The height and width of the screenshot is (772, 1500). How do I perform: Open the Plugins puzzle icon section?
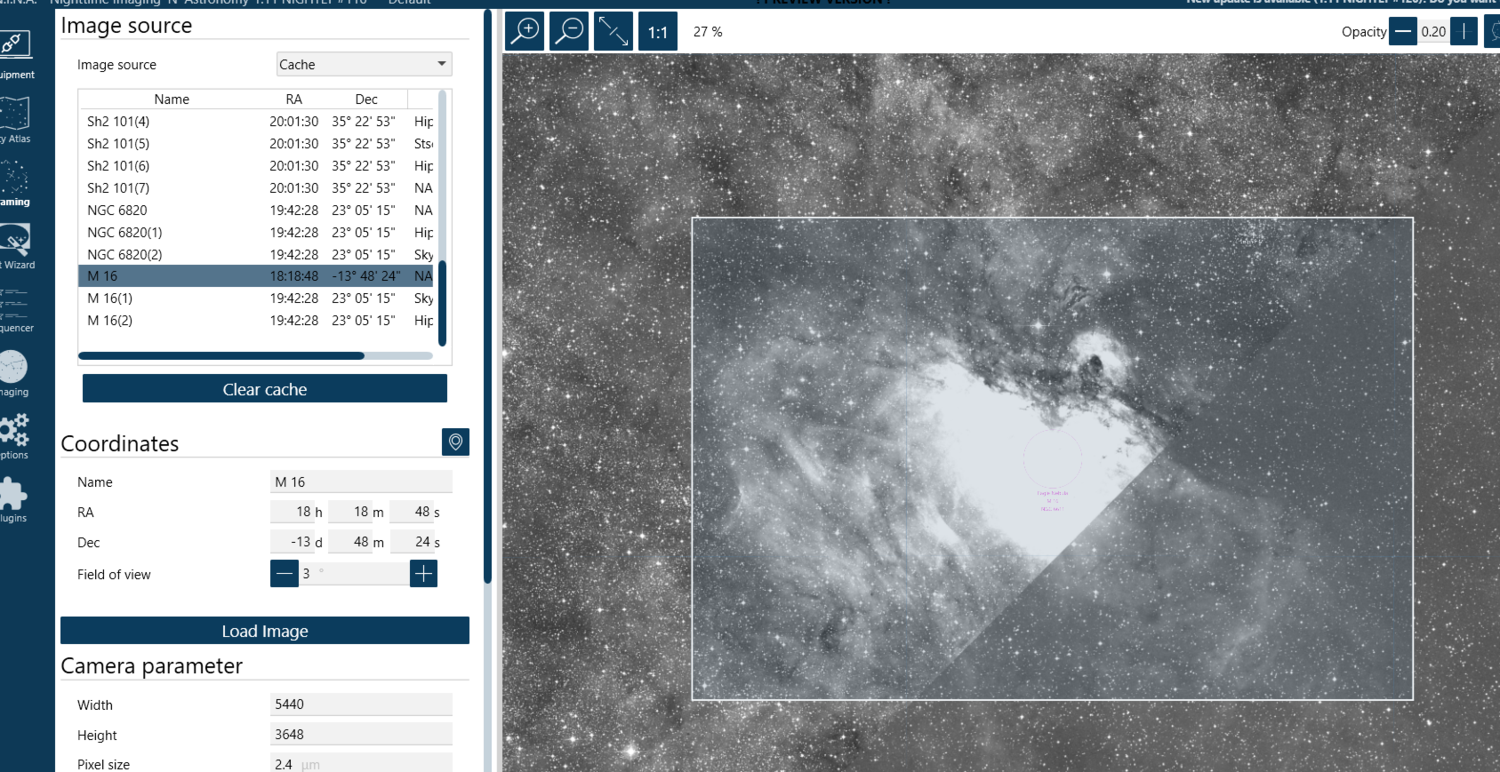[15, 499]
